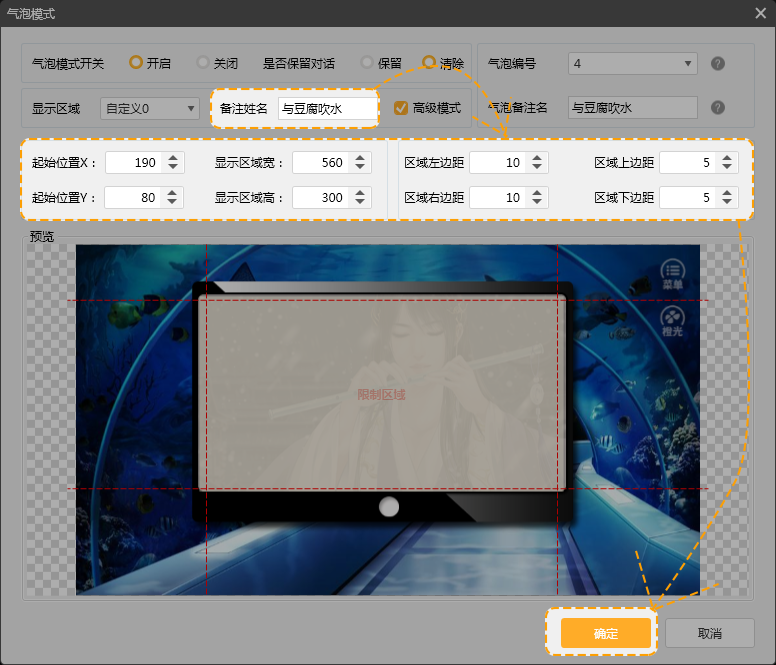Select the 关闭 radio button

203,63
